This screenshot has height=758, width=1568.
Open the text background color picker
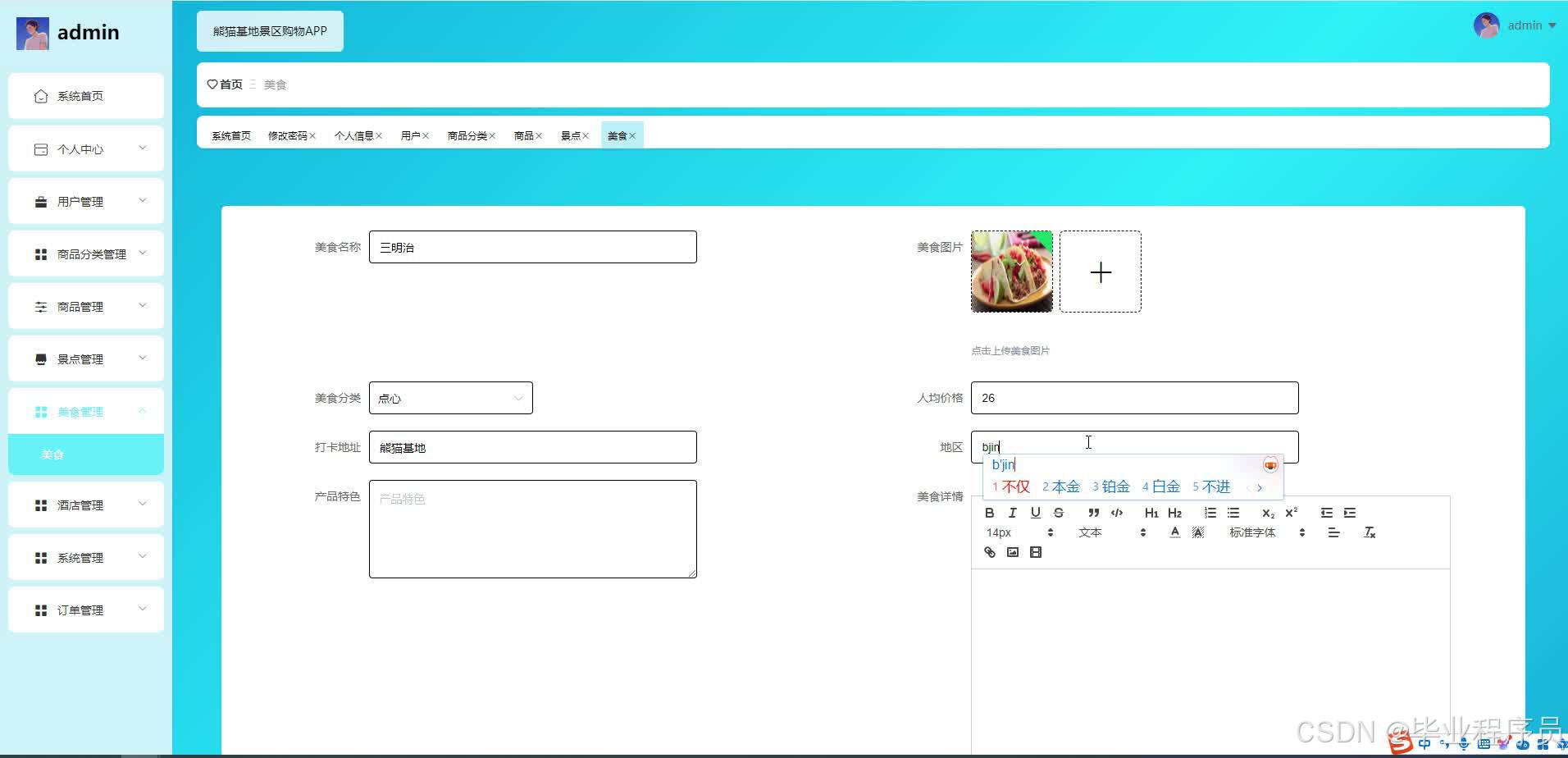[x=1197, y=532]
